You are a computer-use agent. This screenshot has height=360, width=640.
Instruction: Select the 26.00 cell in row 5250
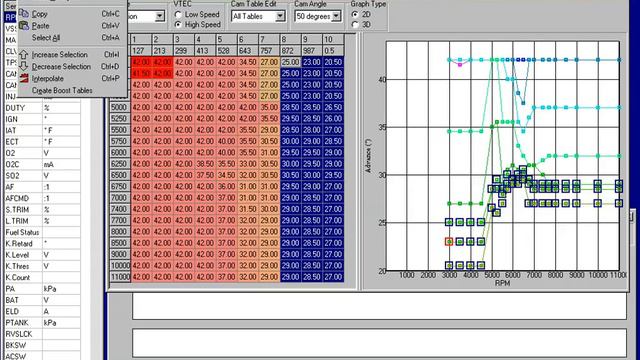[x=333, y=119]
